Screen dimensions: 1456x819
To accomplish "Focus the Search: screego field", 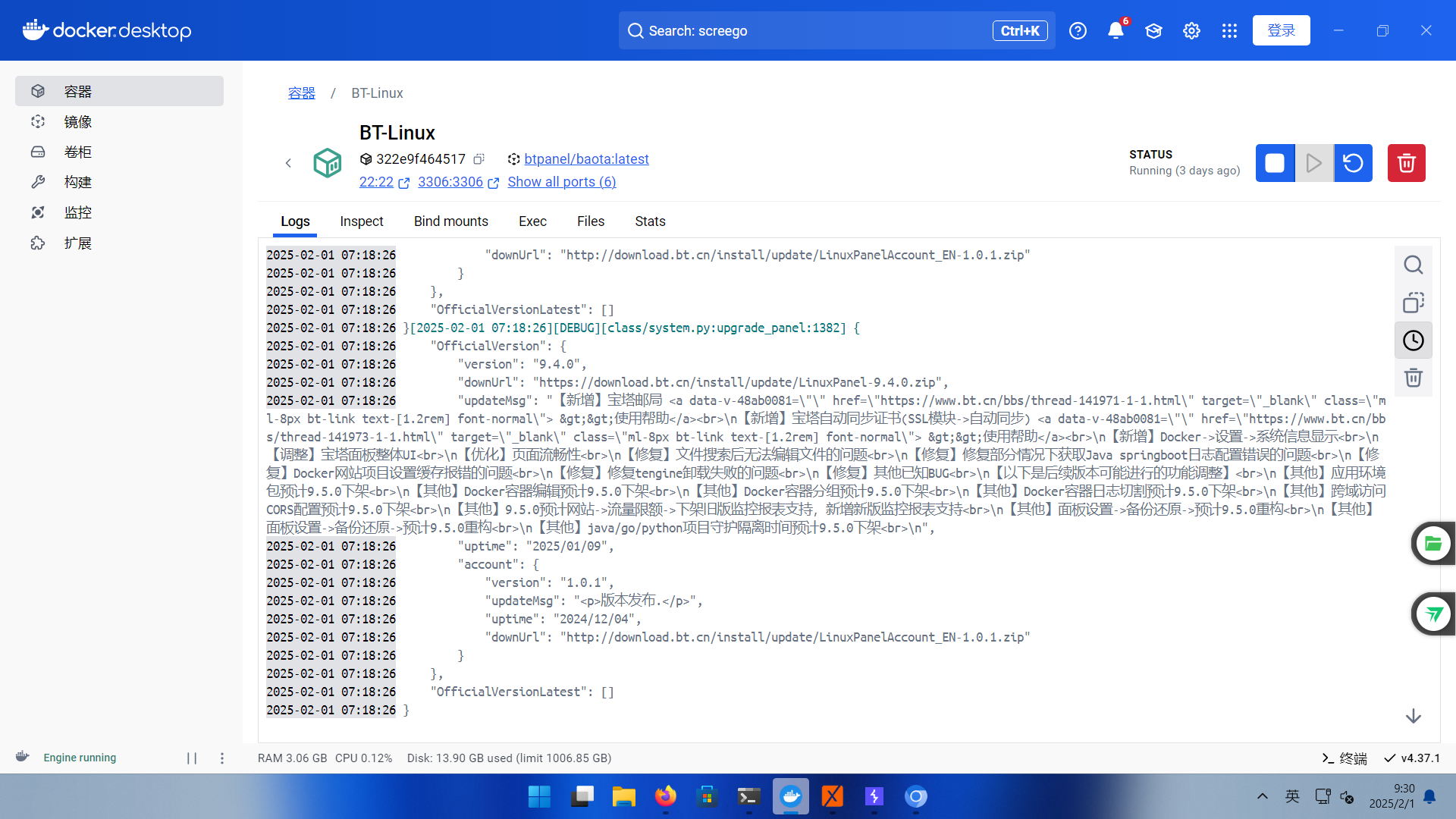I will [836, 30].
